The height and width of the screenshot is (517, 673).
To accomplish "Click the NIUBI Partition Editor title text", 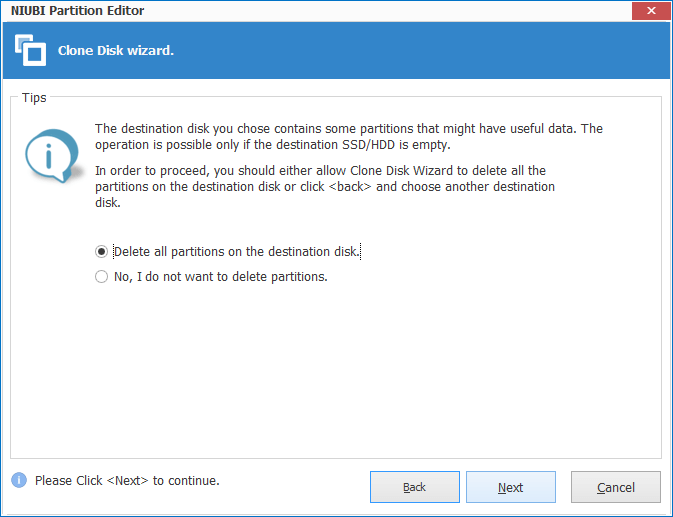I will pyautogui.click(x=76, y=11).
